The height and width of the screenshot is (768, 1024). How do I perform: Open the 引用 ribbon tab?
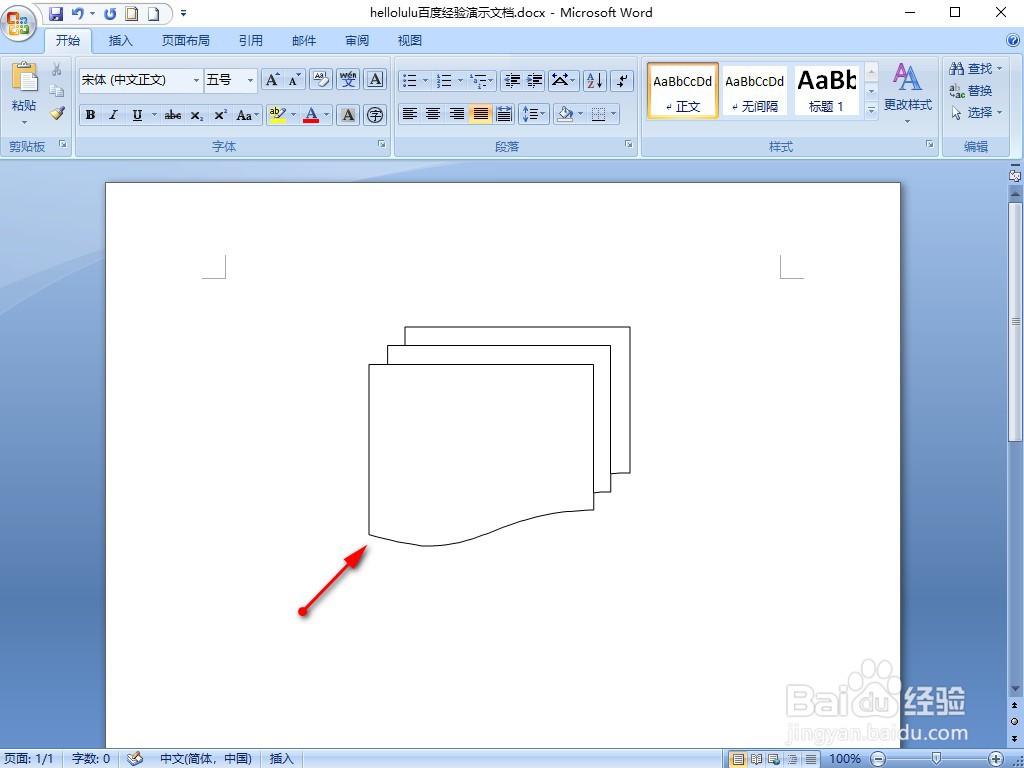pos(251,40)
